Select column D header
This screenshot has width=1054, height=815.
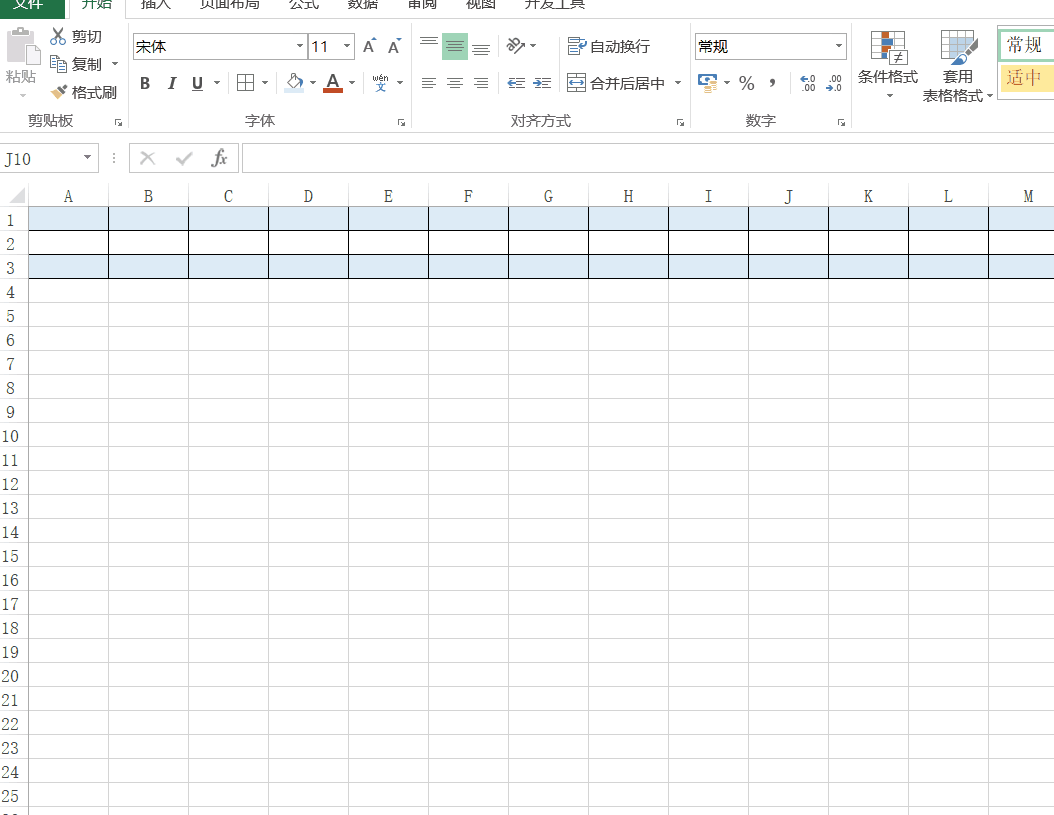click(309, 196)
